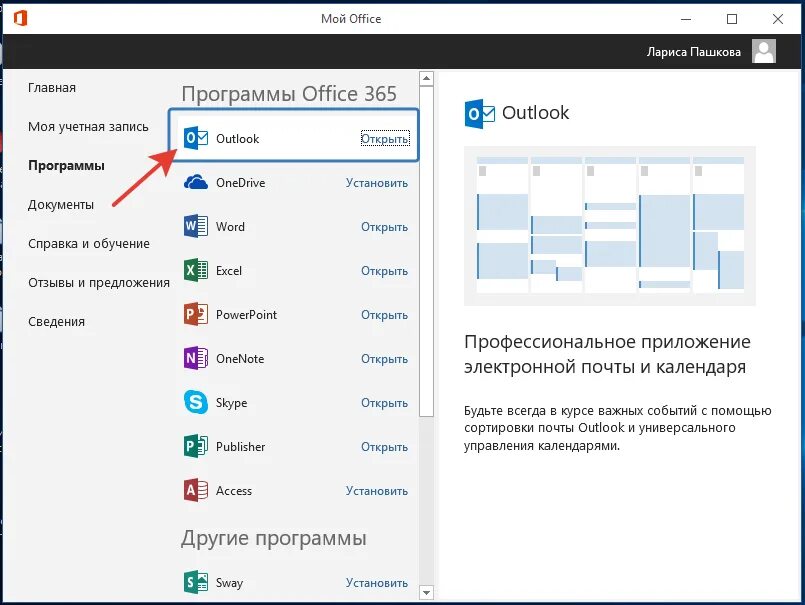Click the Sway app icon
805x605 pixels.
point(196,582)
